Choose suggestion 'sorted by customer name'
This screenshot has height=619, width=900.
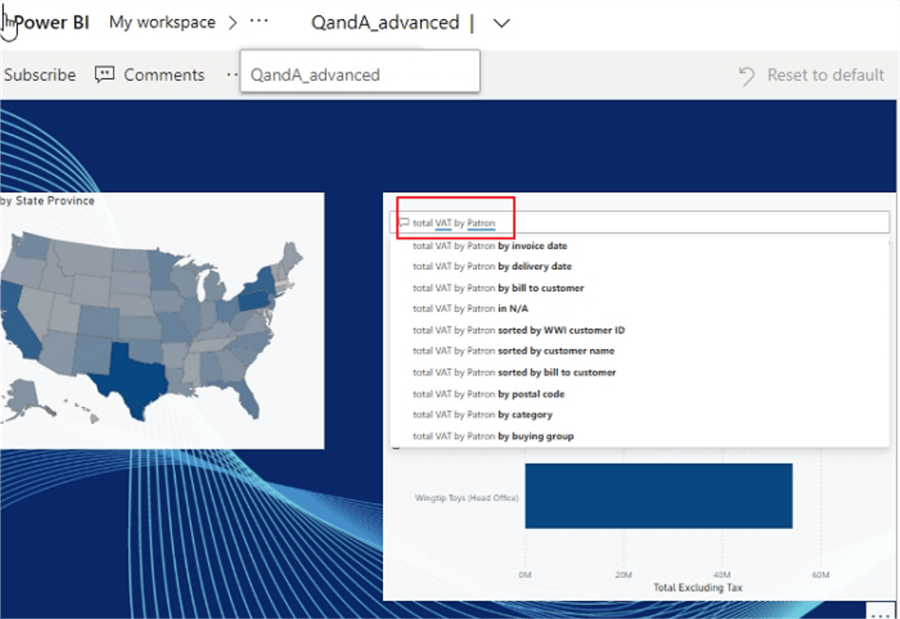tap(640, 351)
